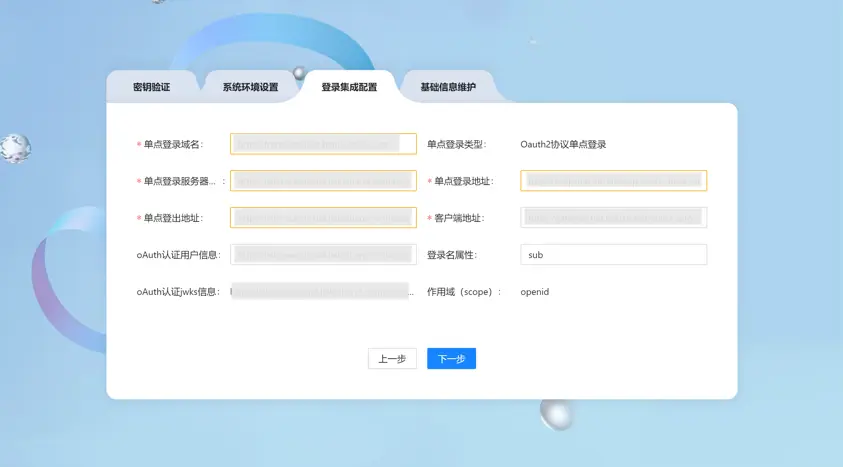Switch to the 密钥验证 tab
This screenshot has width=843, height=467.
pyautogui.click(x=152, y=87)
